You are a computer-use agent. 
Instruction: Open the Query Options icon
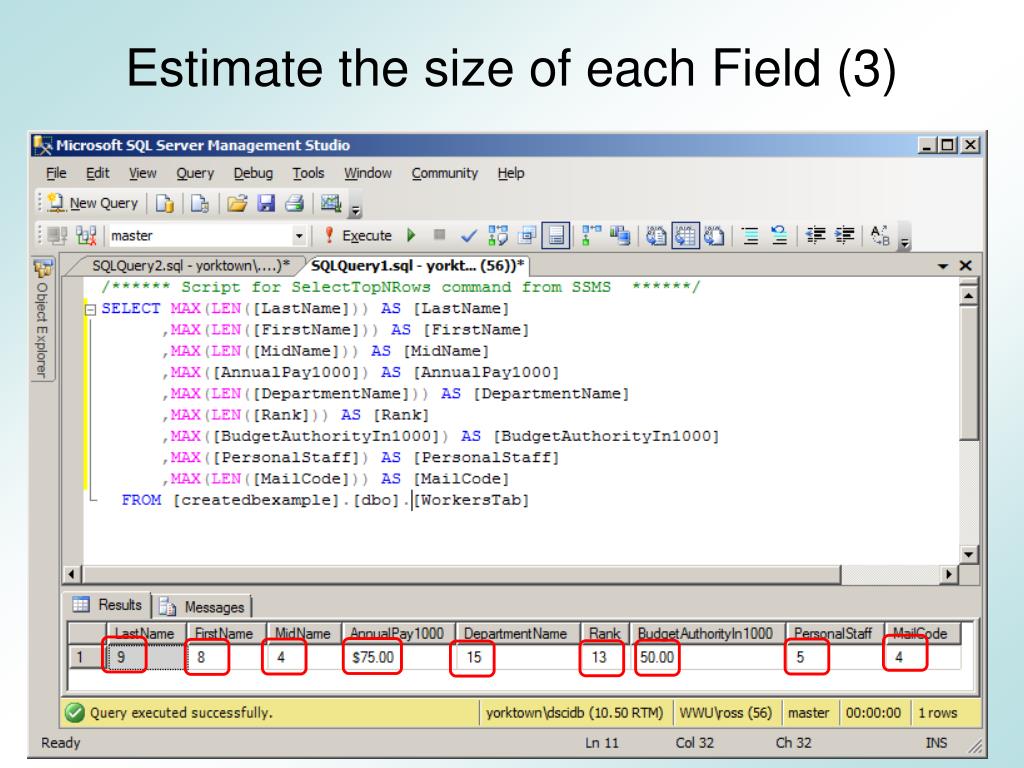pos(526,235)
